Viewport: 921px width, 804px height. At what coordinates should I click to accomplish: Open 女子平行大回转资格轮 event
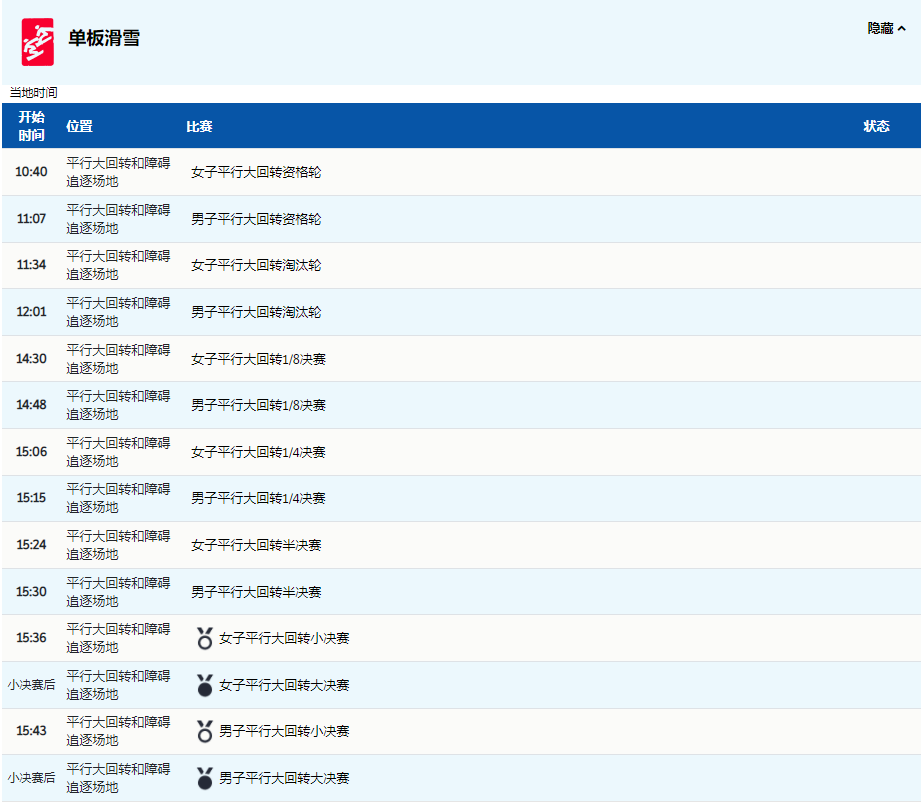point(256,172)
